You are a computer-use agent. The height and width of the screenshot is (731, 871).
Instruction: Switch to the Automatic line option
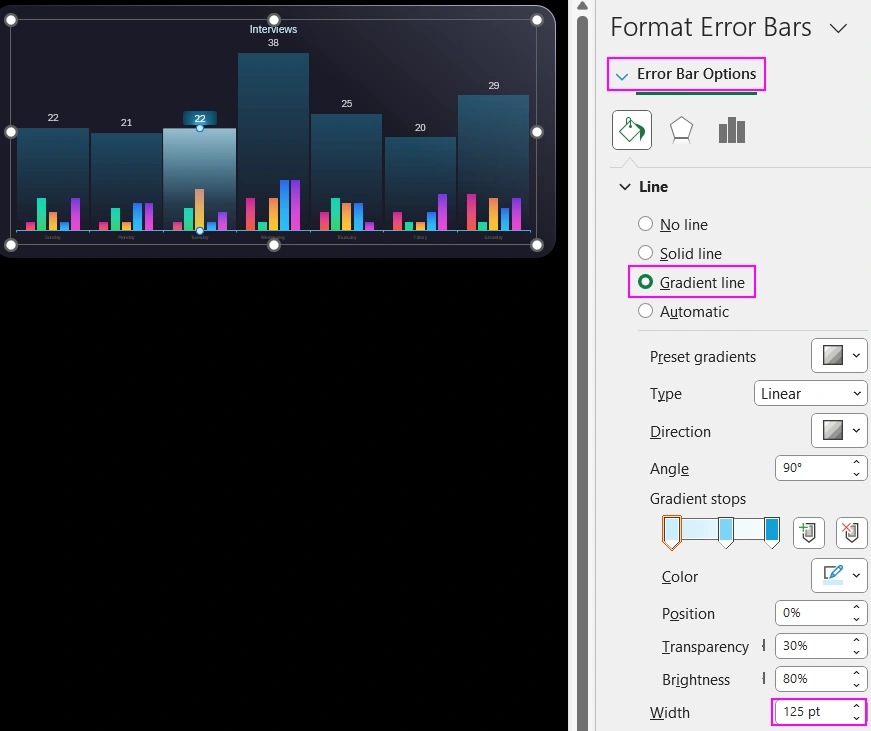pyautogui.click(x=645, y=311)
